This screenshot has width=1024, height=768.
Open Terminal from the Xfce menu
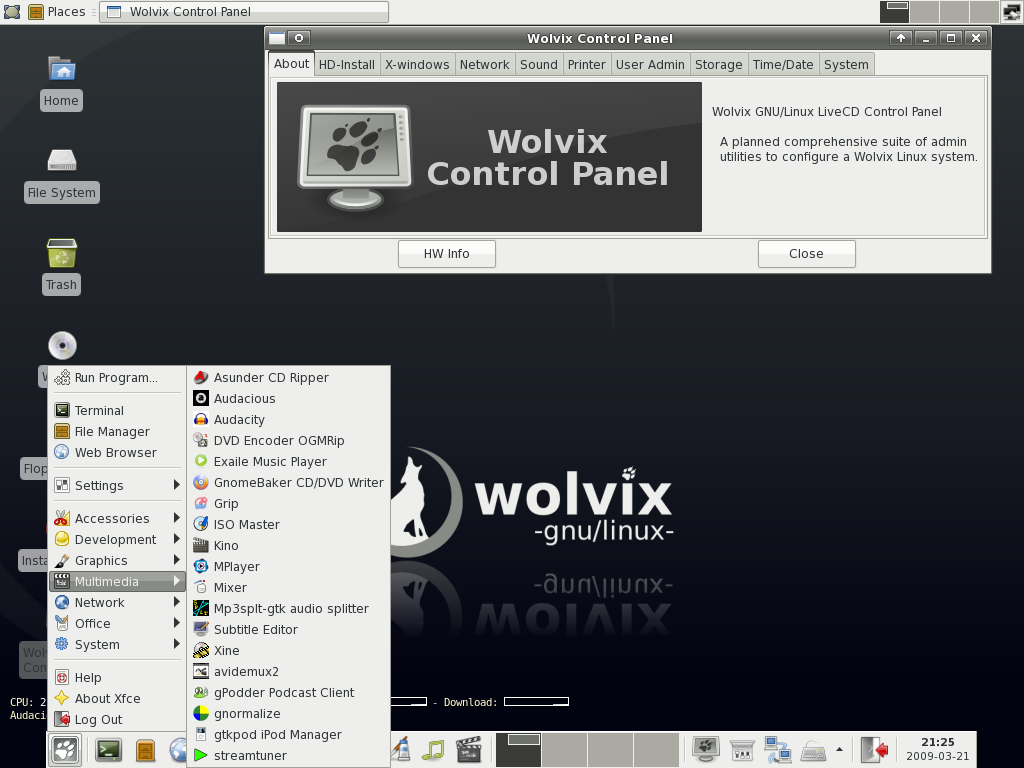pos(118,410)
